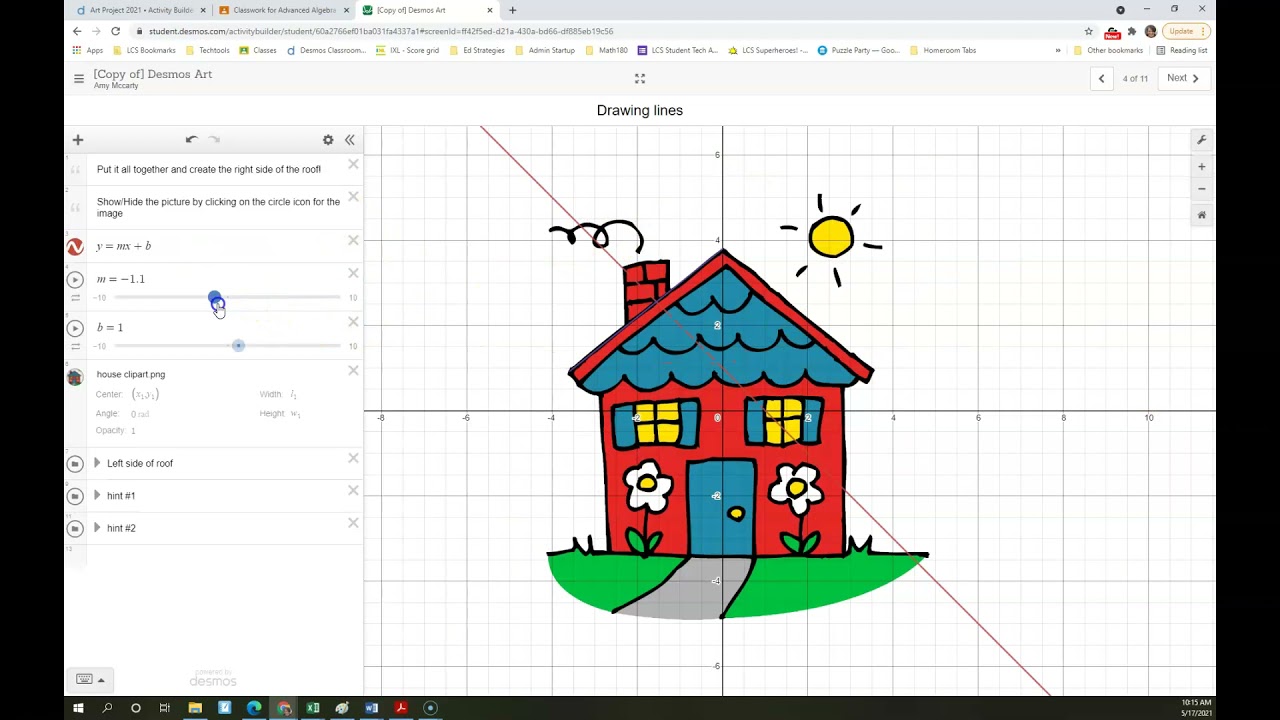Open Adobe Acrobat from the taskbar
Image resolution: width=1280 pixels, height=720 pixels.
point(401,708)
